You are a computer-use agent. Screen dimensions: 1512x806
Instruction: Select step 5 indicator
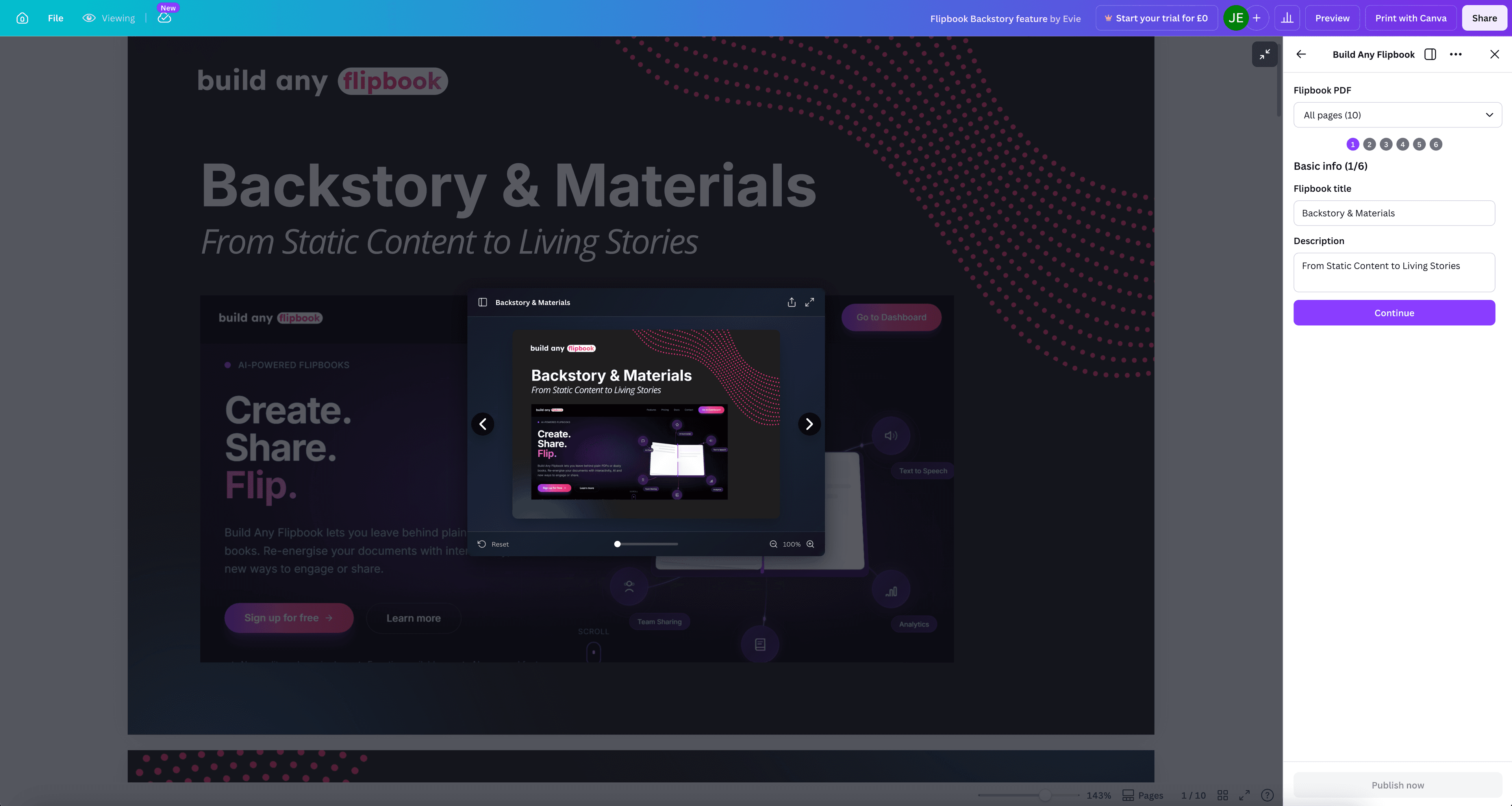click(x=1419, y=144)
